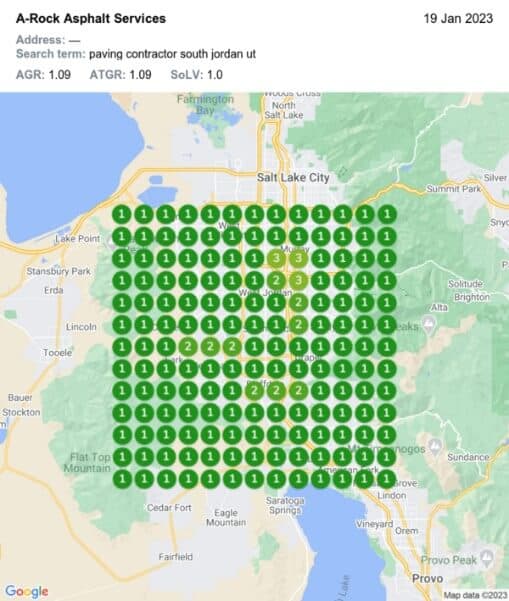Select the leftmost rank 2 pin in the upper trio
Image resolution: width=509 pixels, height=601 pixels.
[188, 346]
